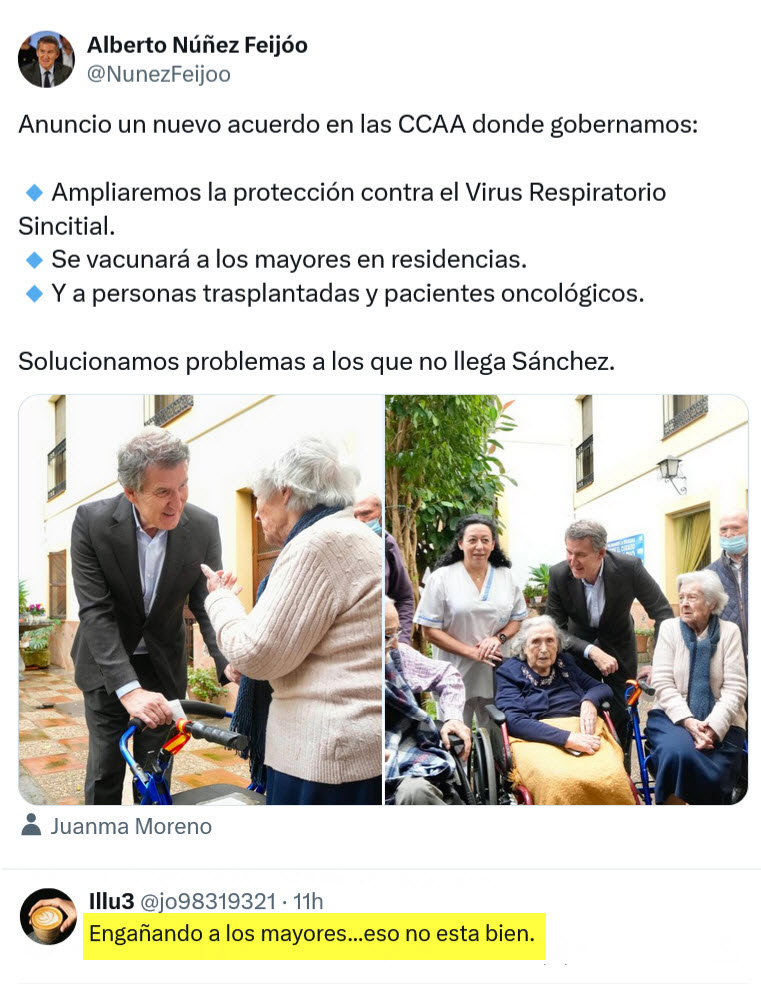Image resolution: width=761 pixels, height=985 pixels.
Task: Click second blue diamond before 'Se vacunará'
Action: click(34, 259)
